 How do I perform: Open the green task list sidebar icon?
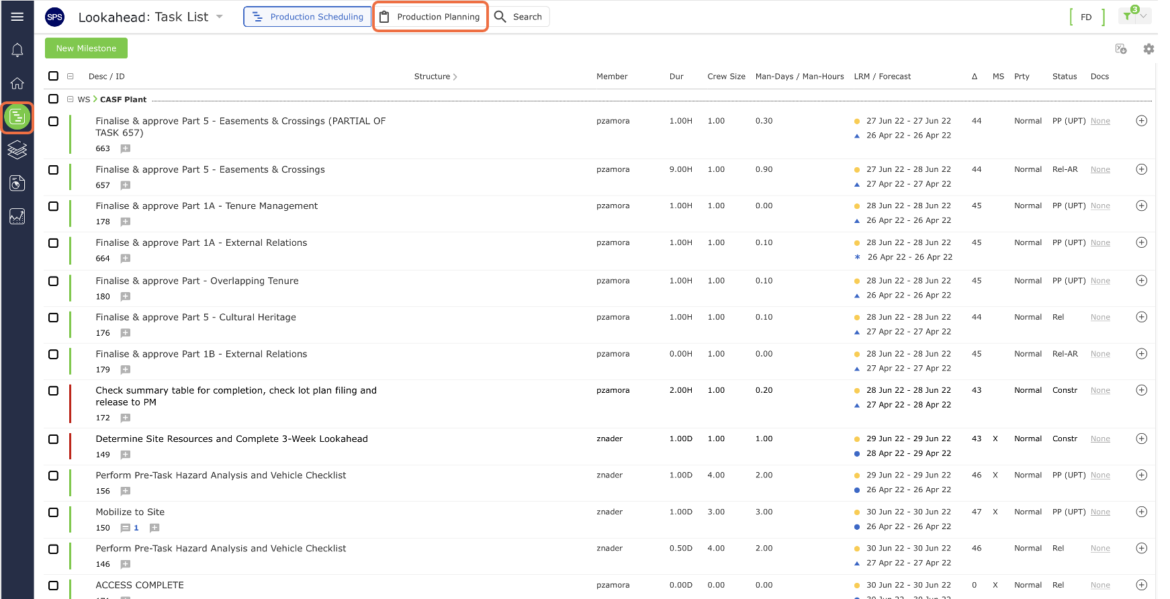point(17,117)
